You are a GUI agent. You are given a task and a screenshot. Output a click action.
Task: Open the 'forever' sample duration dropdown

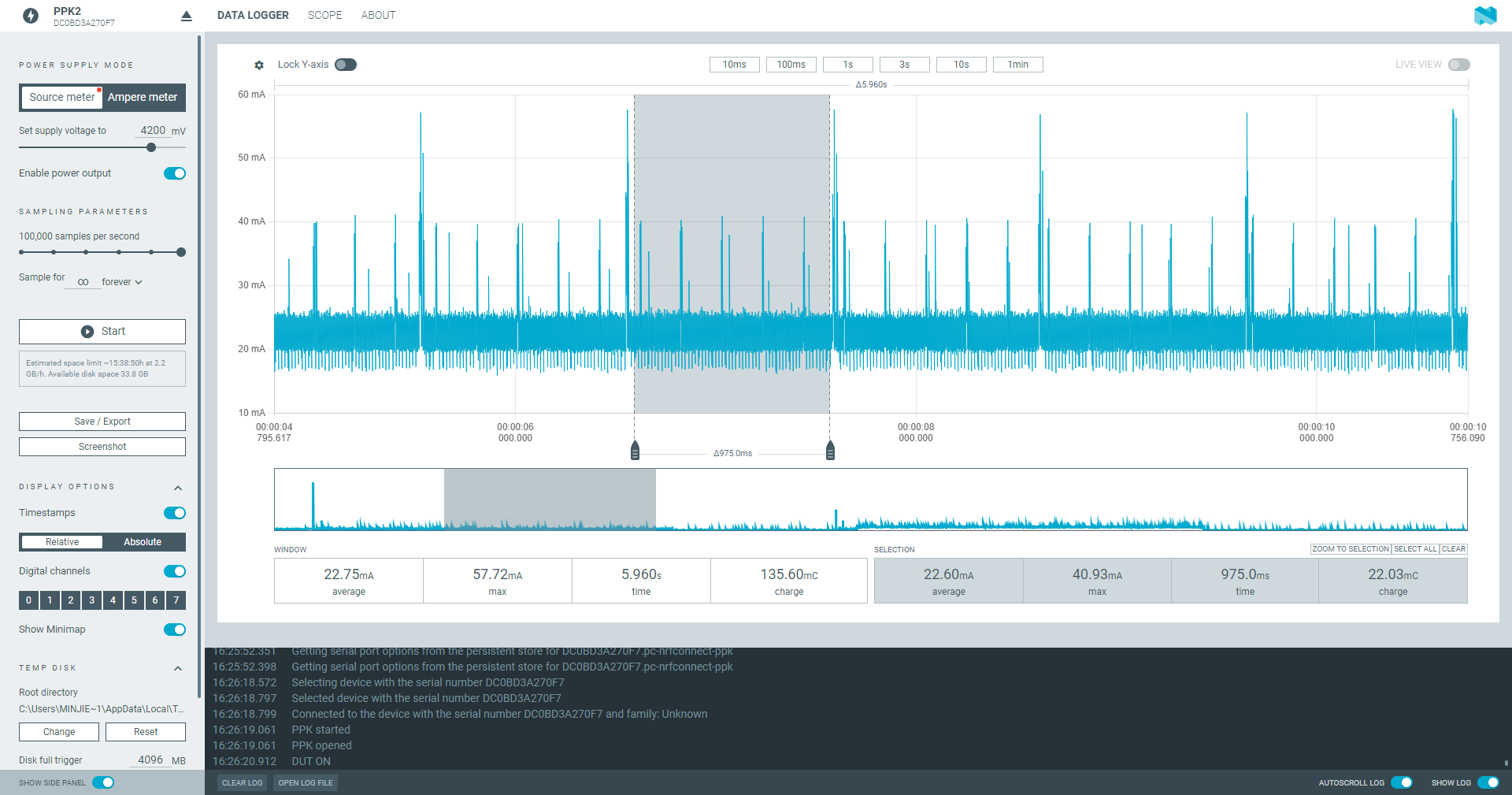pyautogui.click(x=122, y=282)
